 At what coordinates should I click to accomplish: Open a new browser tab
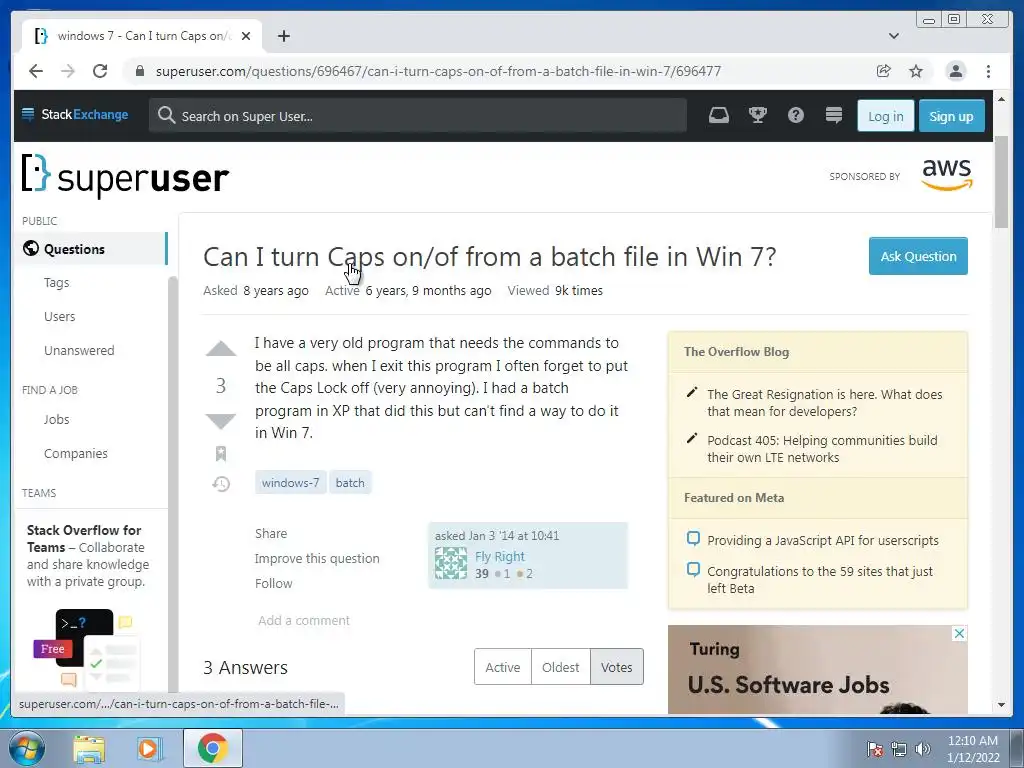[x=283, y=36]
